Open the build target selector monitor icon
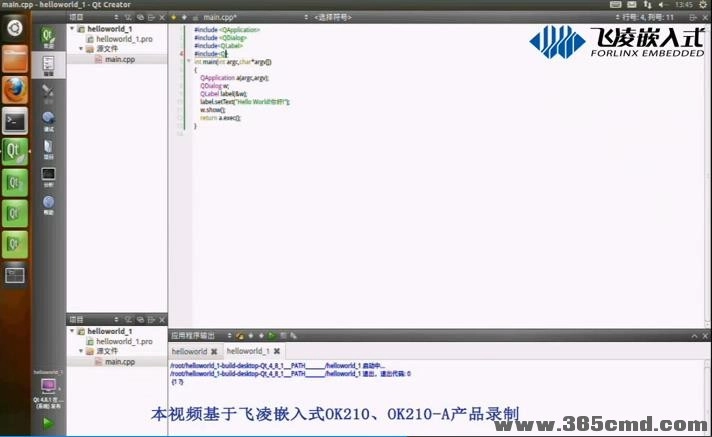Viewport: 712px width, 437px height. (48, 386)
